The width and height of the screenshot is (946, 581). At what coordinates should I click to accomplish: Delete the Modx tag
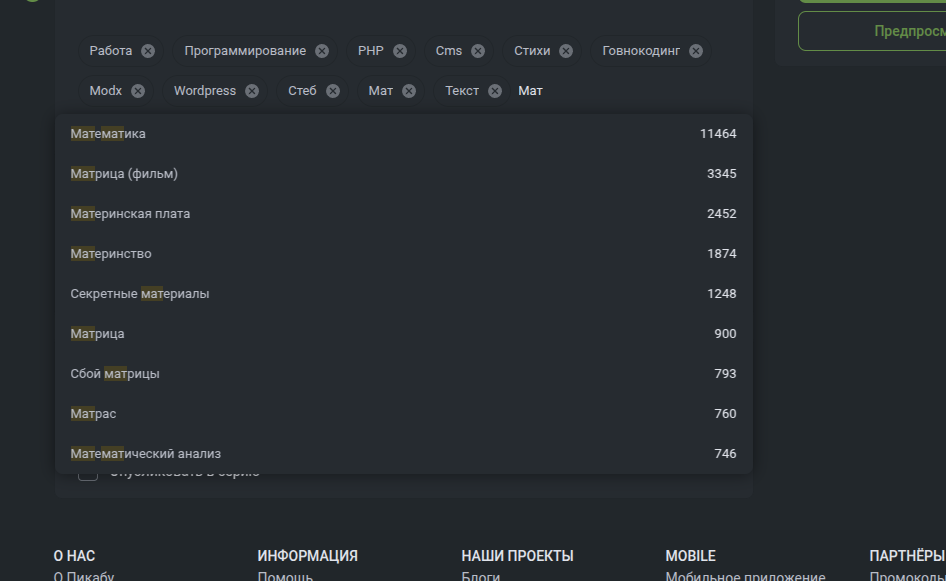coord(138,91)
